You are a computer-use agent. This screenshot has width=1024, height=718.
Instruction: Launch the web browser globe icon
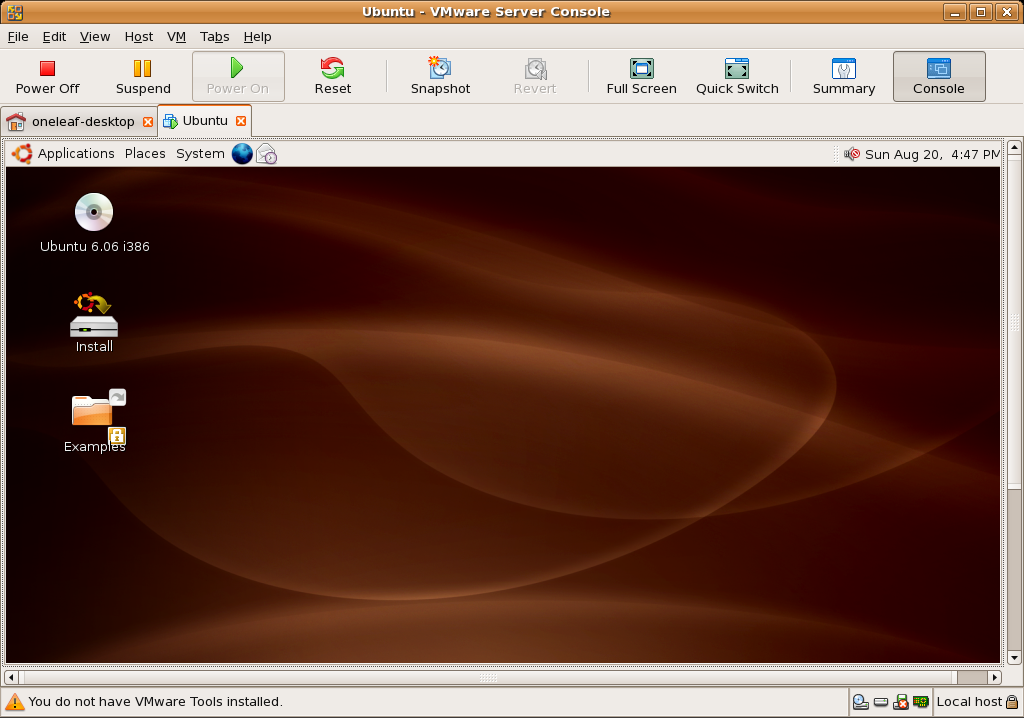242,154
